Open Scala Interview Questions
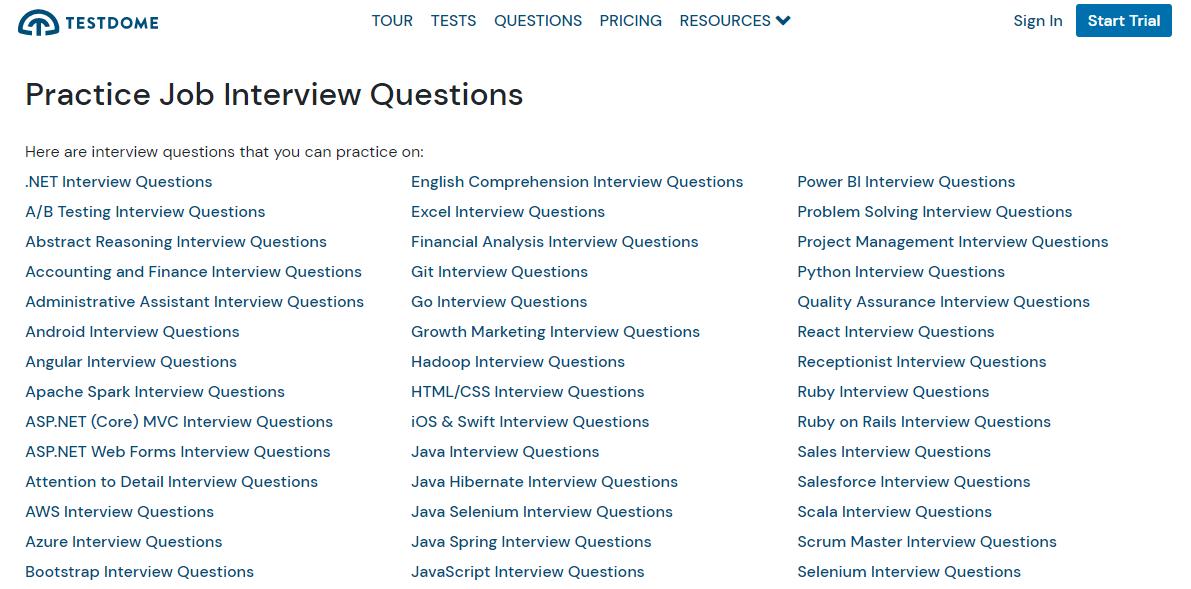This screenshot has height=589, width=1191. coord(895,511)
